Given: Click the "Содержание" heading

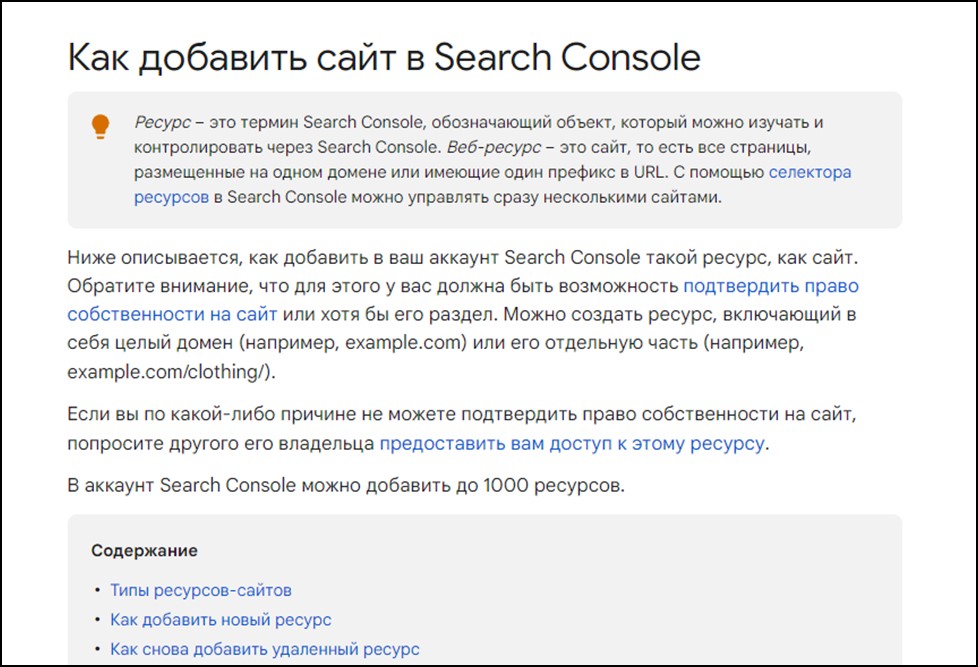Looking at the screenshot, I should [144, 550].
